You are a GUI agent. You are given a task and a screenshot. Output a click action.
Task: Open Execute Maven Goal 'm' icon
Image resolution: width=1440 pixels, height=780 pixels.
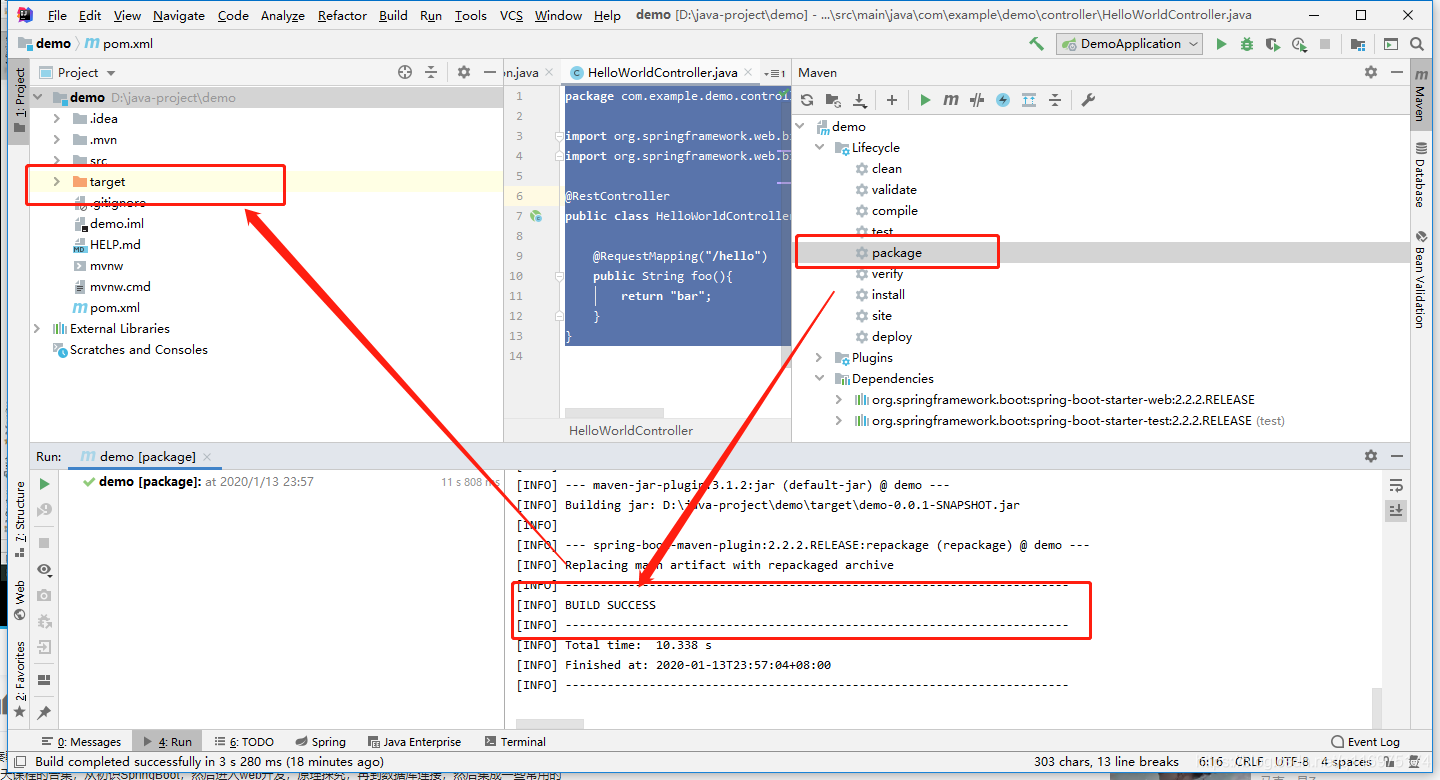[951, 100]
